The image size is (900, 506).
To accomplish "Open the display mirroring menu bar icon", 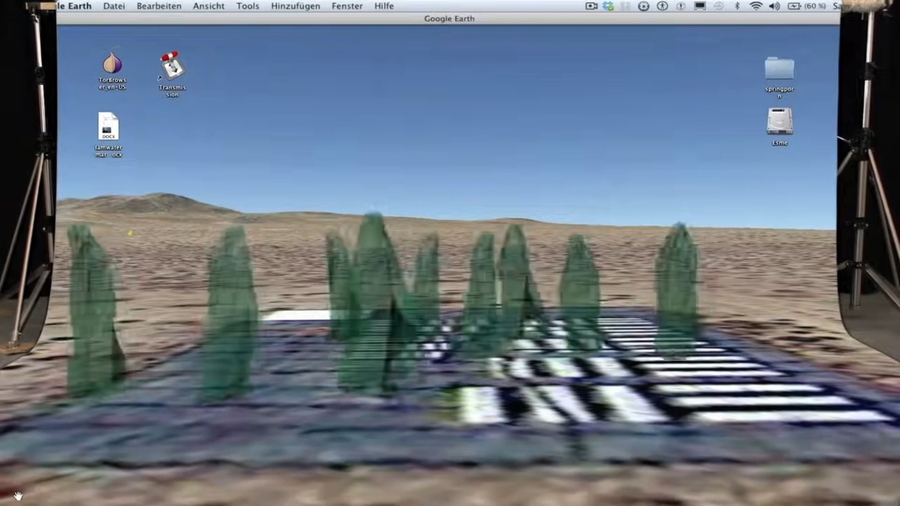I will pyautogui.click(x=700, y=6).
